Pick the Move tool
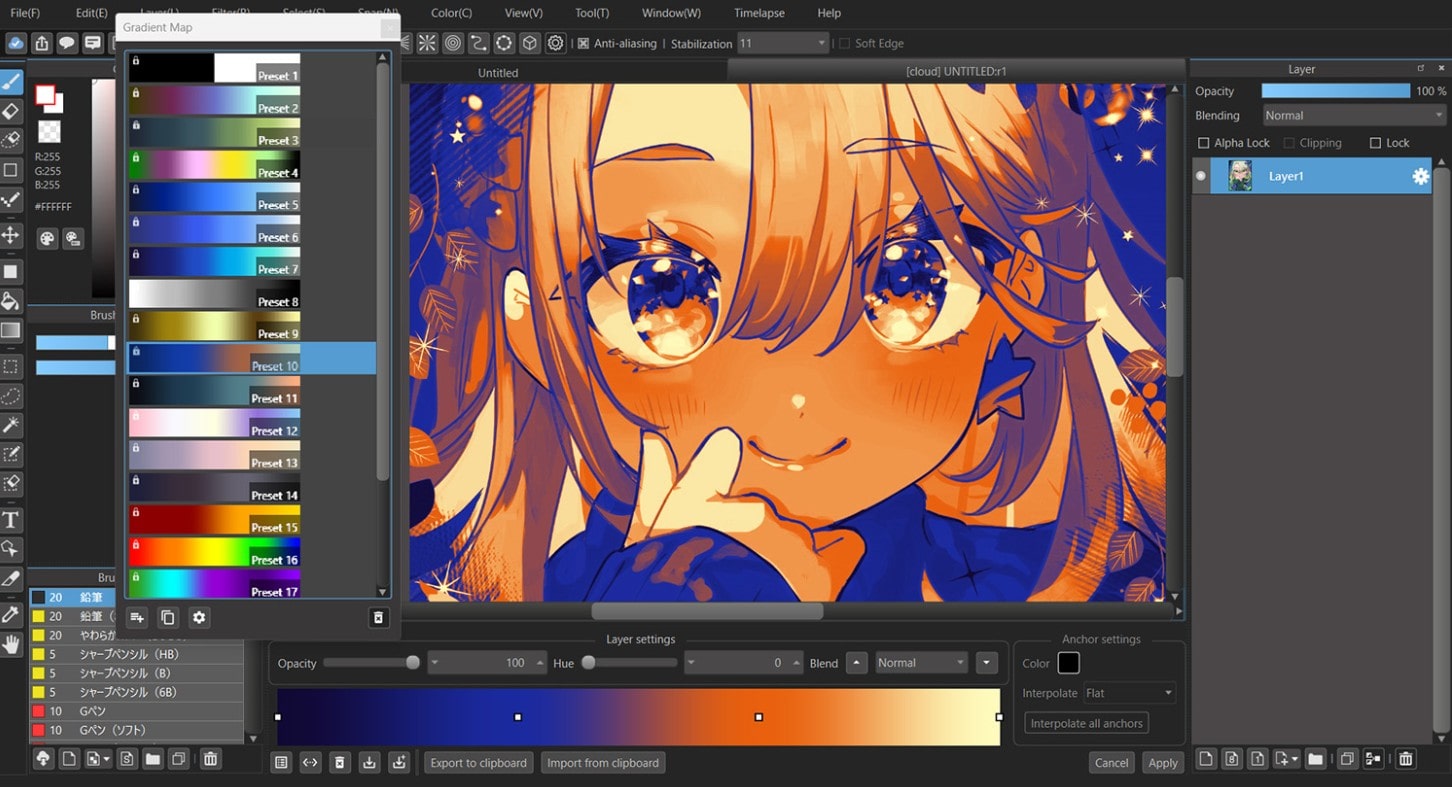 [11, 235]
